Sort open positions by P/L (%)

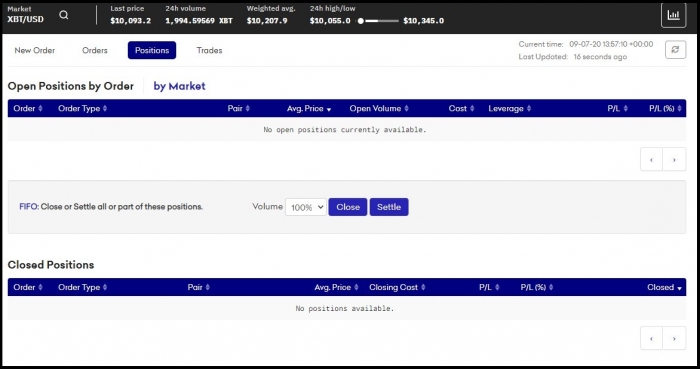(x=665, y=108)
